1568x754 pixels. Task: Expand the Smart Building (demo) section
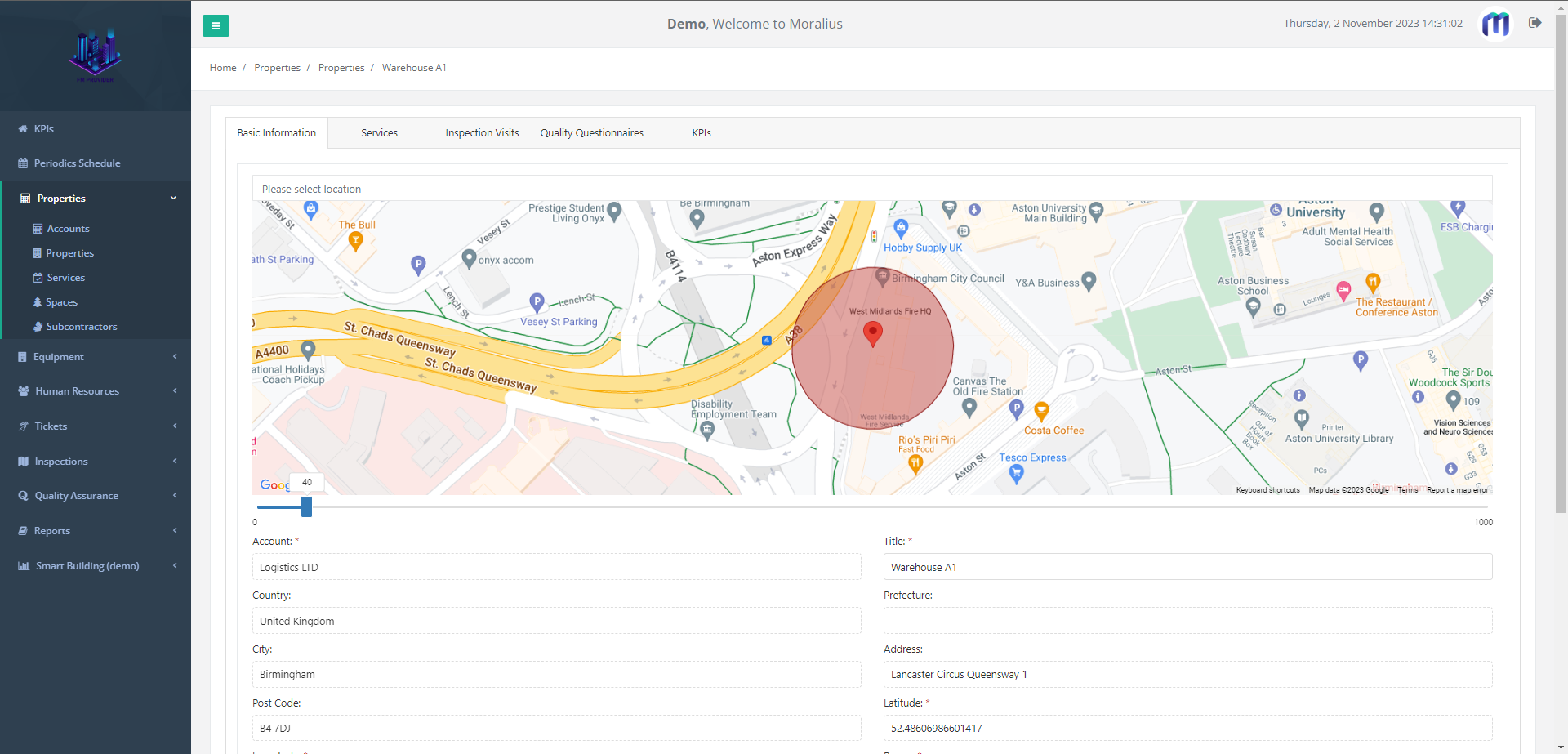(175, 566)
